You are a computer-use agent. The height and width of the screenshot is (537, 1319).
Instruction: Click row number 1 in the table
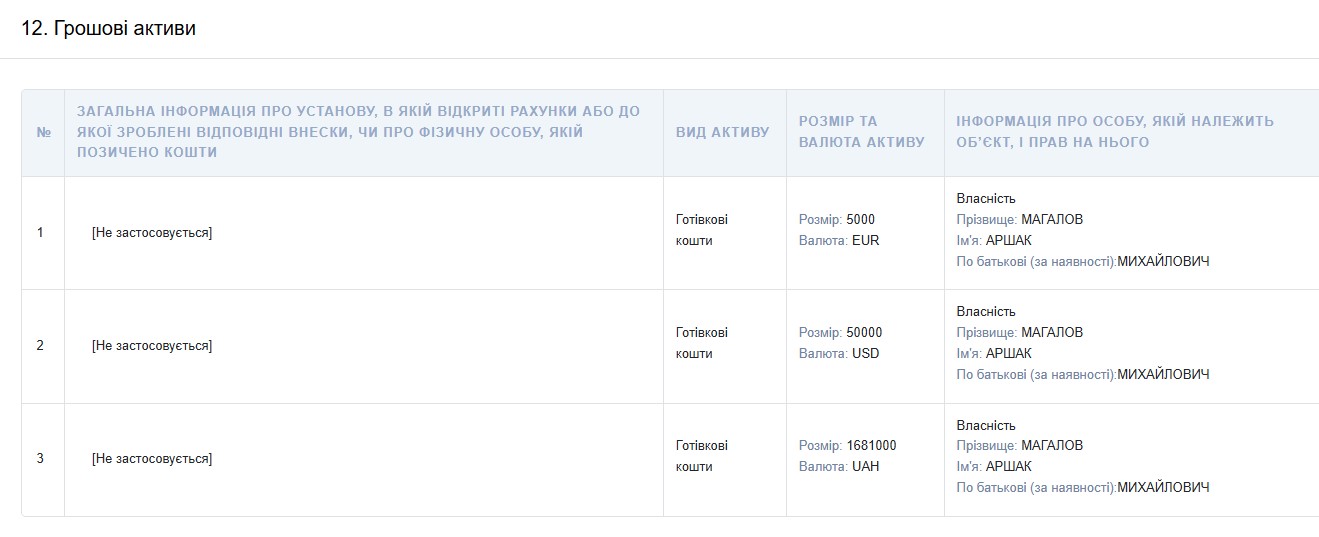(x=40, y=233)
